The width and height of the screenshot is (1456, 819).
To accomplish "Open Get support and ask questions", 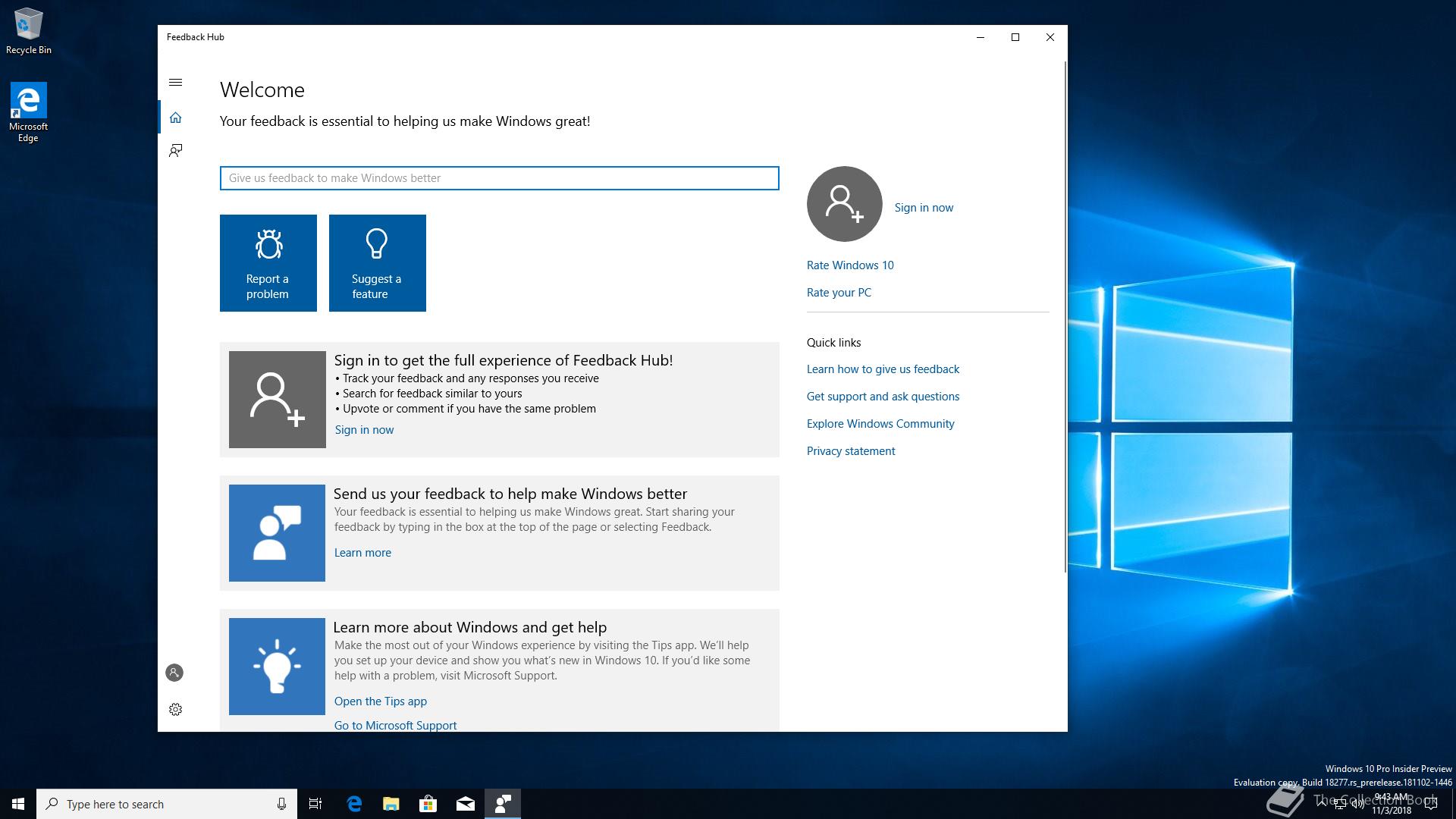I will click(x=883, y=397).
